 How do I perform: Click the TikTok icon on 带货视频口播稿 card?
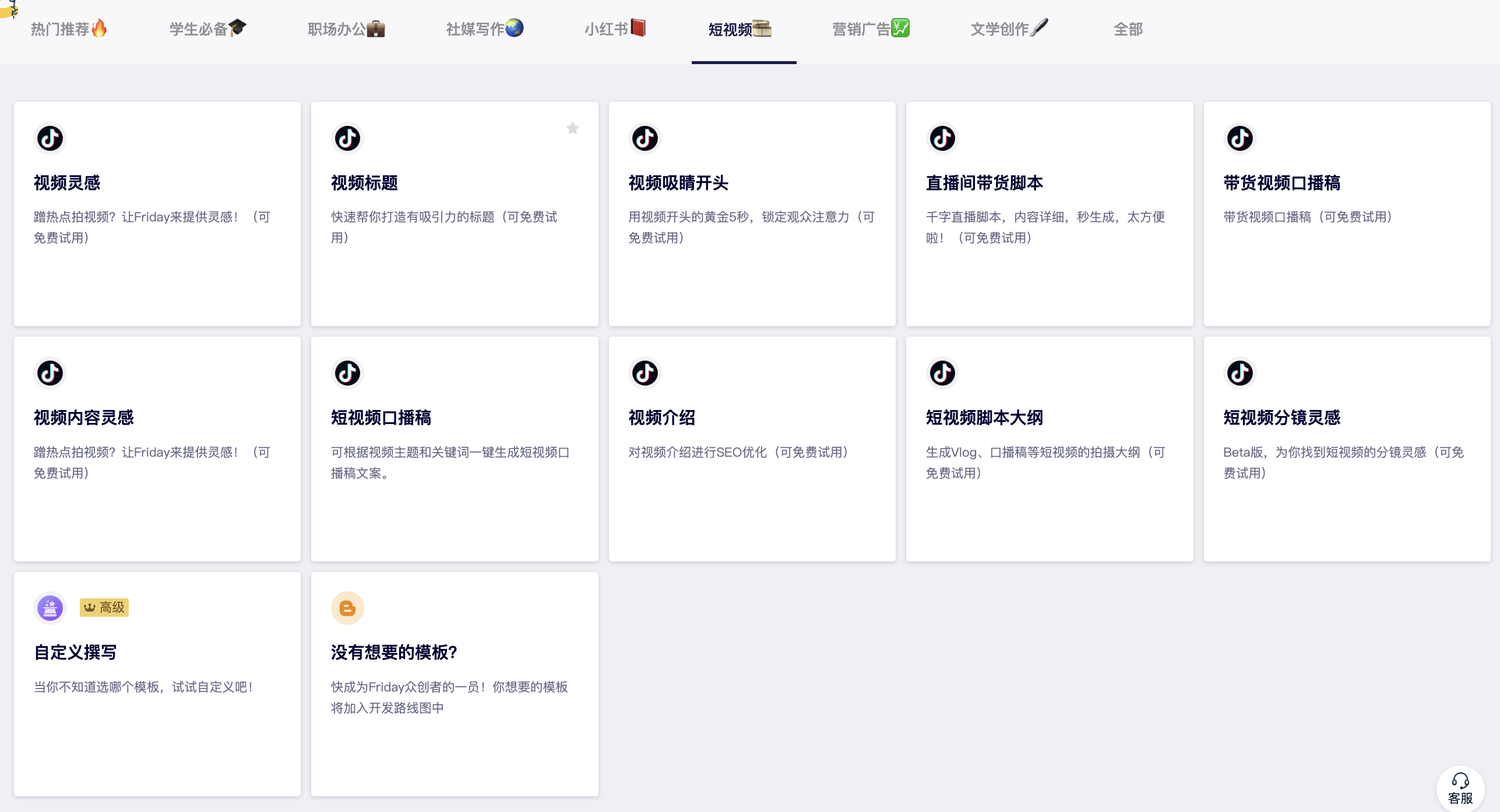coord(1240,139)
